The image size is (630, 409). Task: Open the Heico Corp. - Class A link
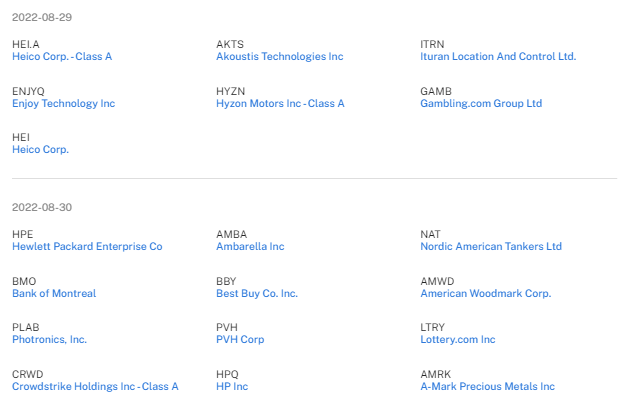click(x=62, y=57)
